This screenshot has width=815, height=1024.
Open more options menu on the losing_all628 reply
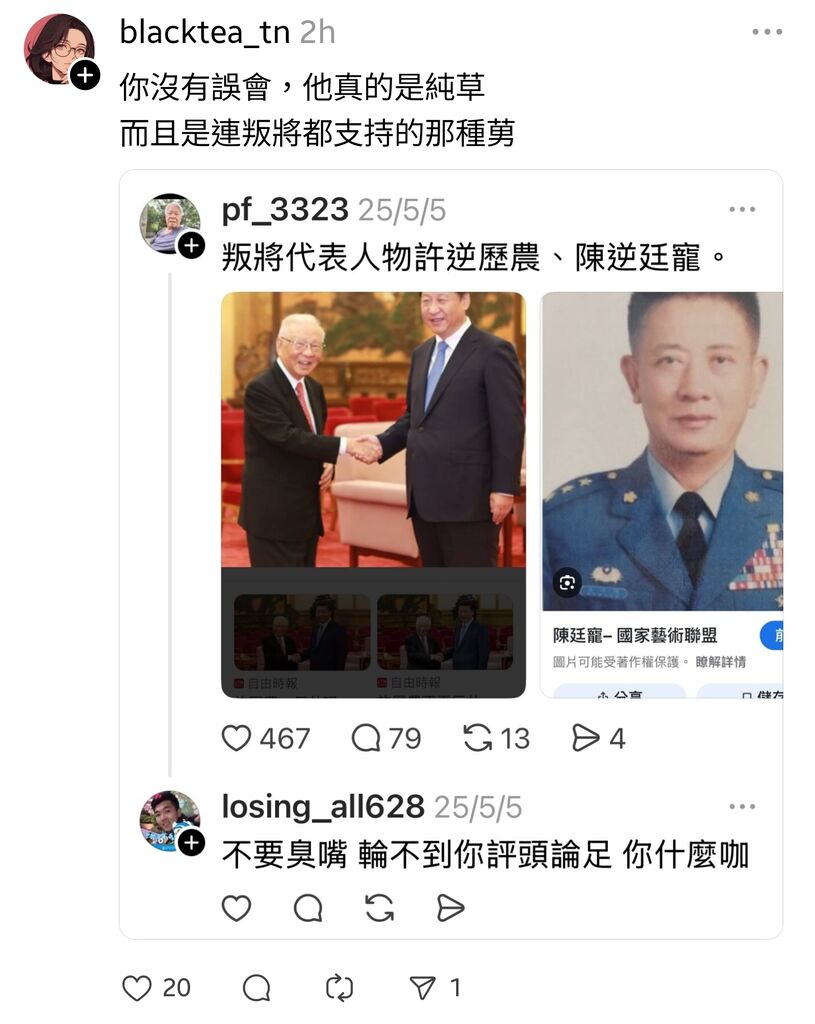tap(743, 807)
